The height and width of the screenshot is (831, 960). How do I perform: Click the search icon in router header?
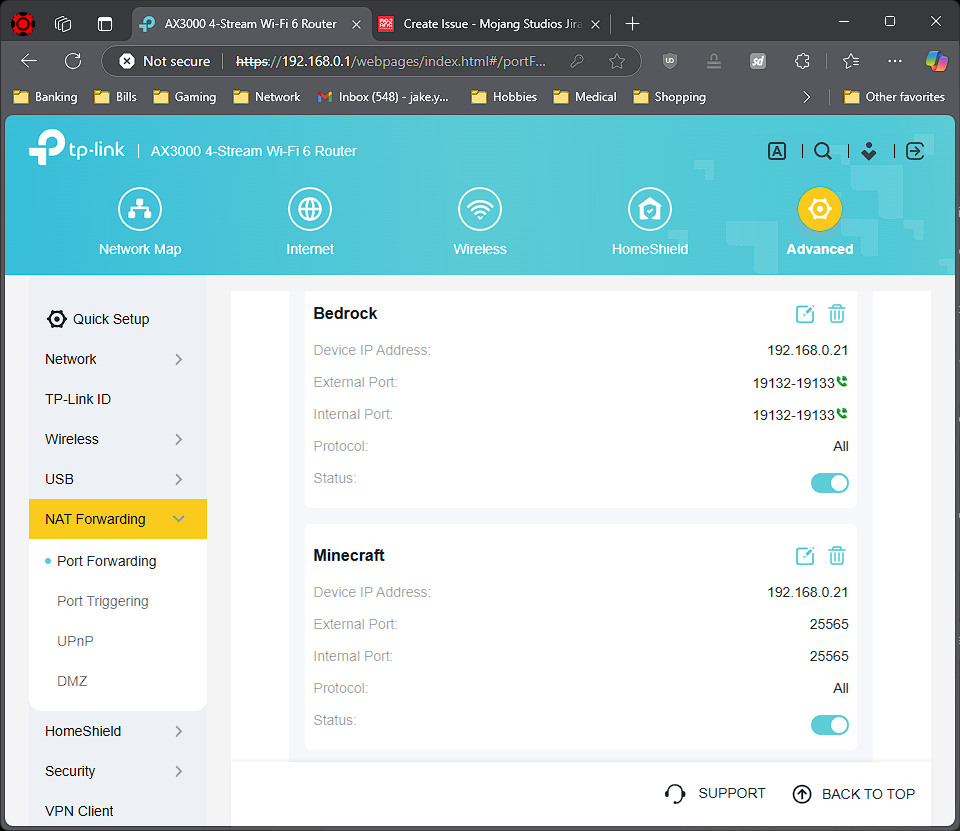(823, 151)
